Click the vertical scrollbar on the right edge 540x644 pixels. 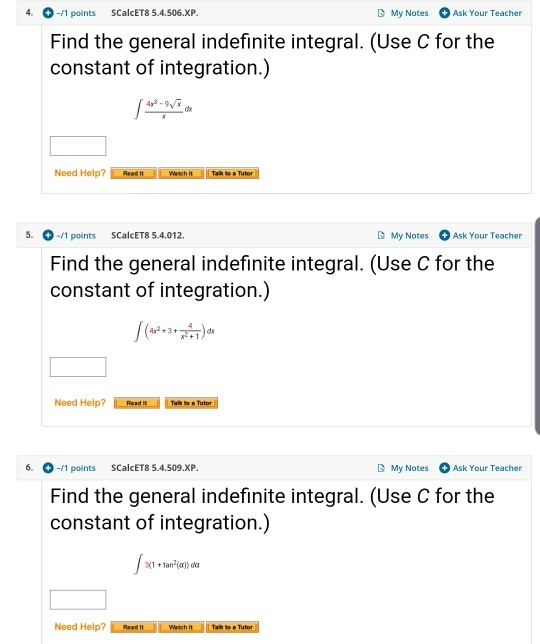[x=538, y=326]
